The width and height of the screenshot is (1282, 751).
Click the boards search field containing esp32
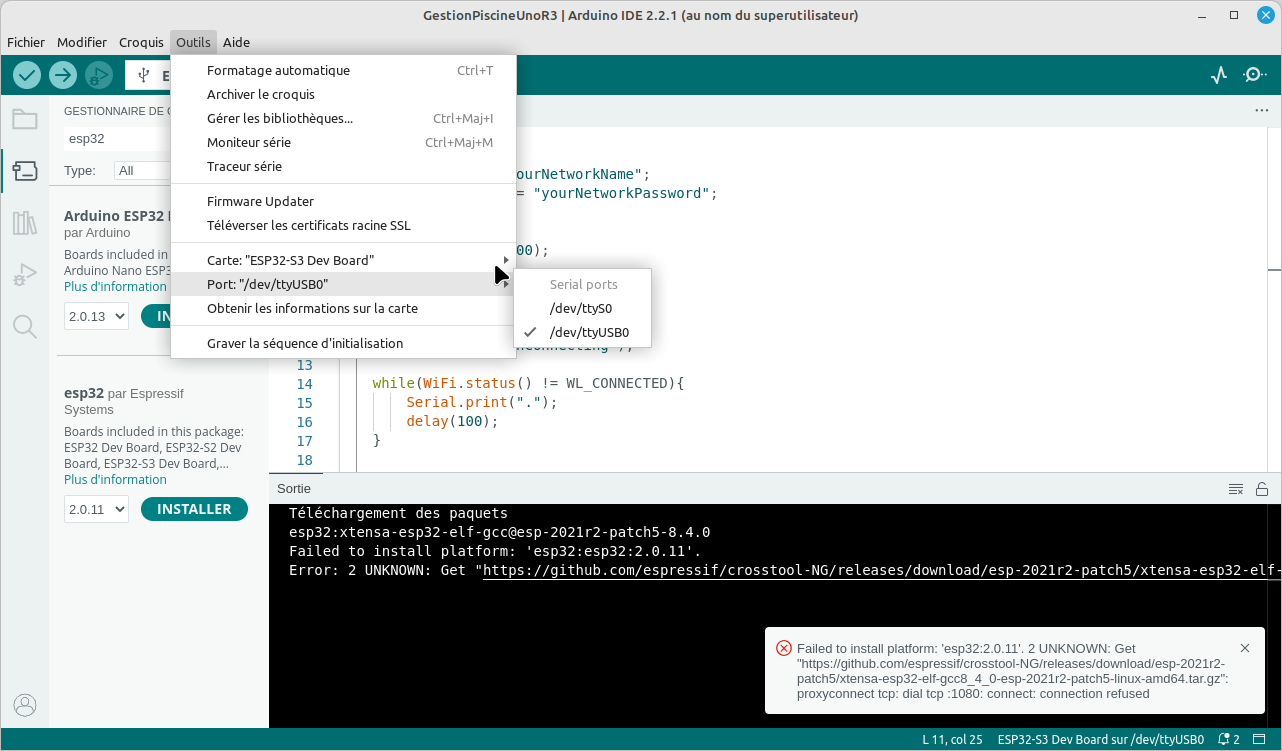[117, 139]
